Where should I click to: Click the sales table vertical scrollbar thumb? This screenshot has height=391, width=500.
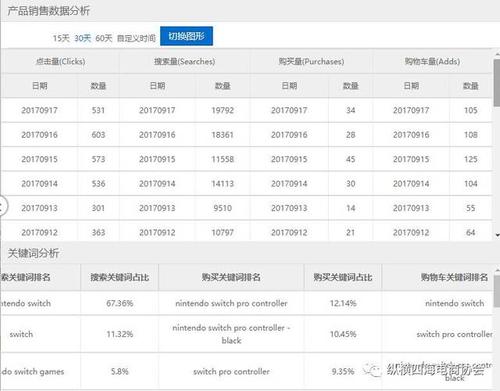[497, 83]
